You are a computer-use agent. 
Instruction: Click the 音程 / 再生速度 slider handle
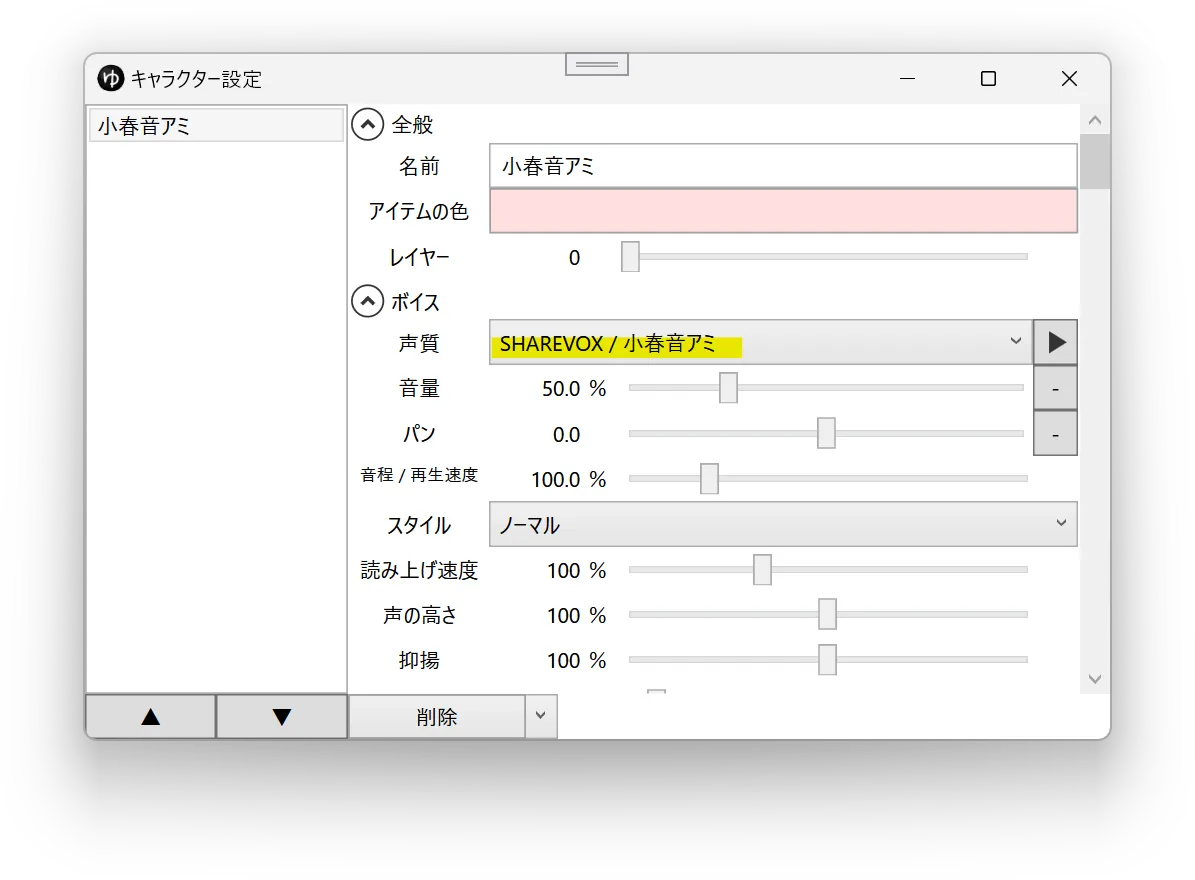coord(709,478)
